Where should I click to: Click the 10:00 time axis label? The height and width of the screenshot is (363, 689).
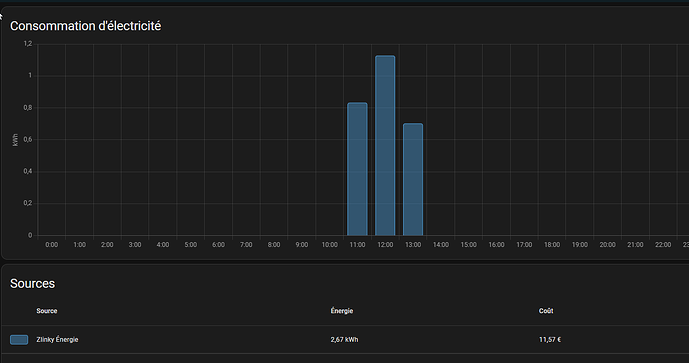(x=330, y=245)
